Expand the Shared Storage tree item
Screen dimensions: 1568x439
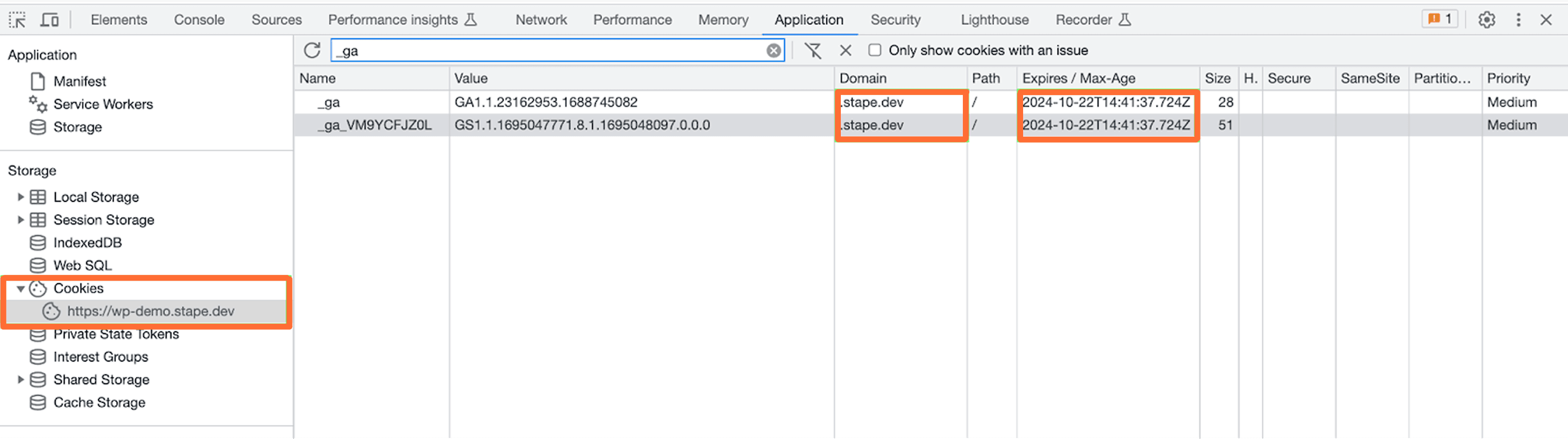pyautogui.click(x=20, y=380)
